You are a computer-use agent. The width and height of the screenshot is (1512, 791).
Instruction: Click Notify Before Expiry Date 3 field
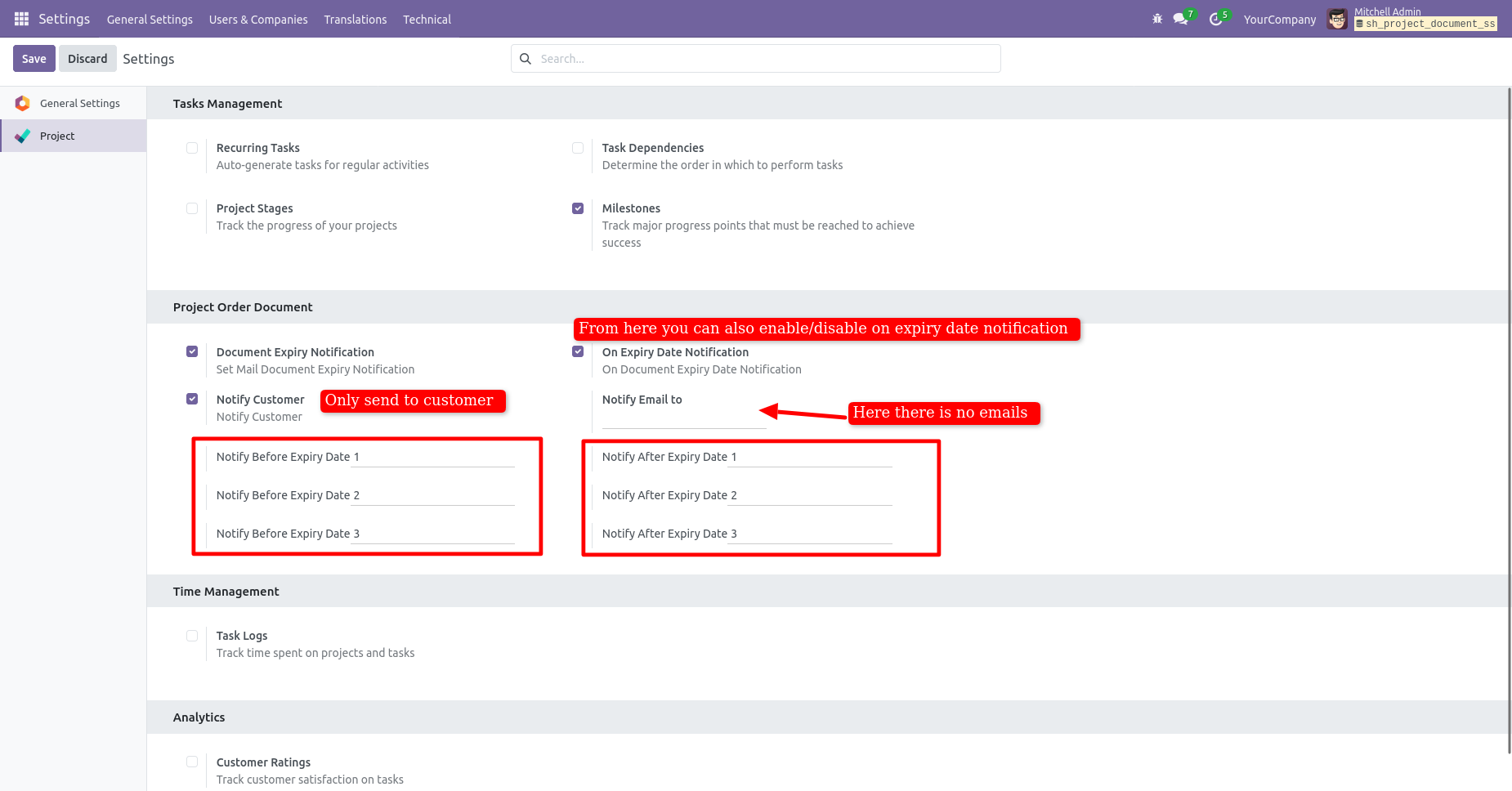(433, 534)
